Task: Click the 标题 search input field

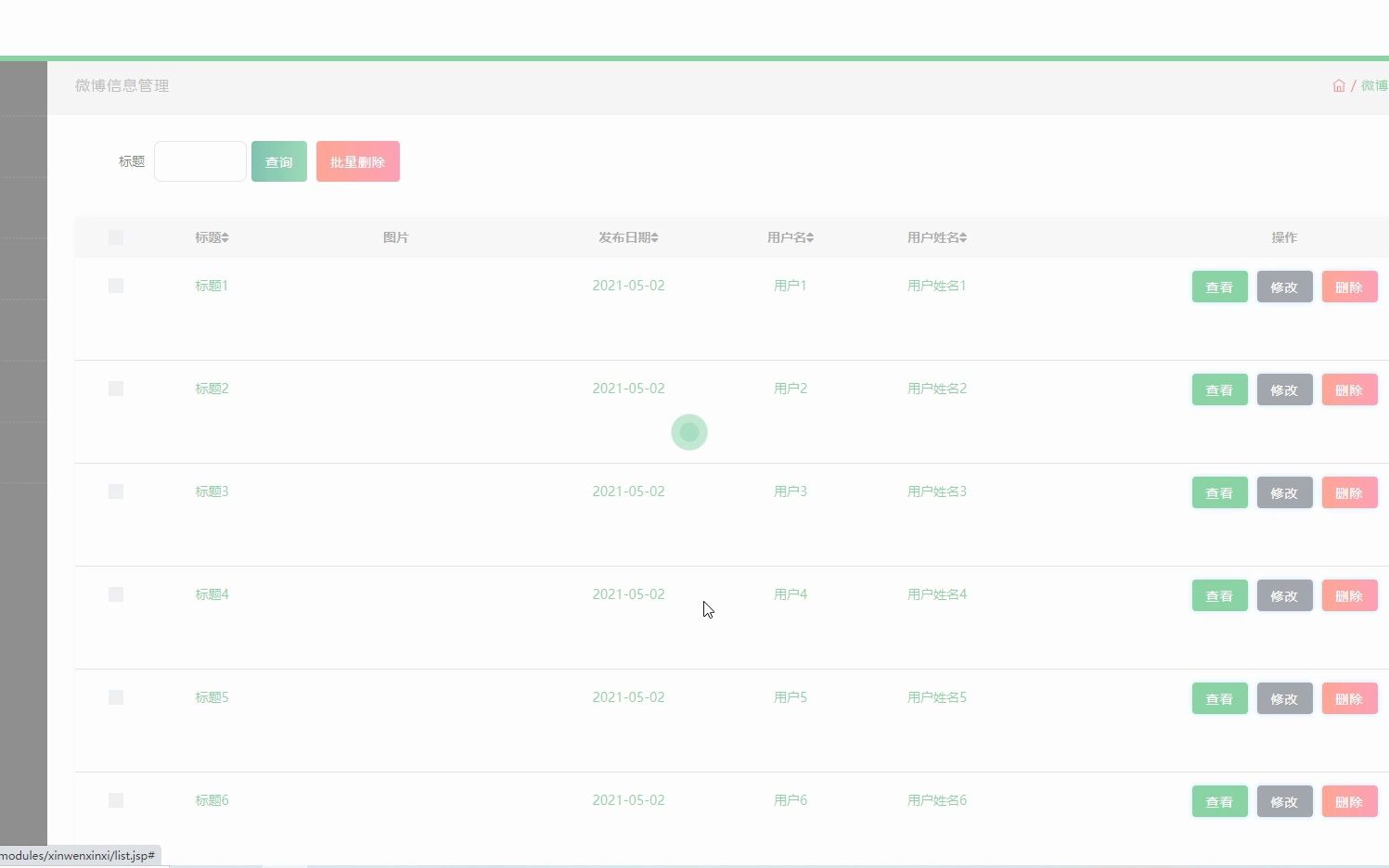Action: point(200,161)
